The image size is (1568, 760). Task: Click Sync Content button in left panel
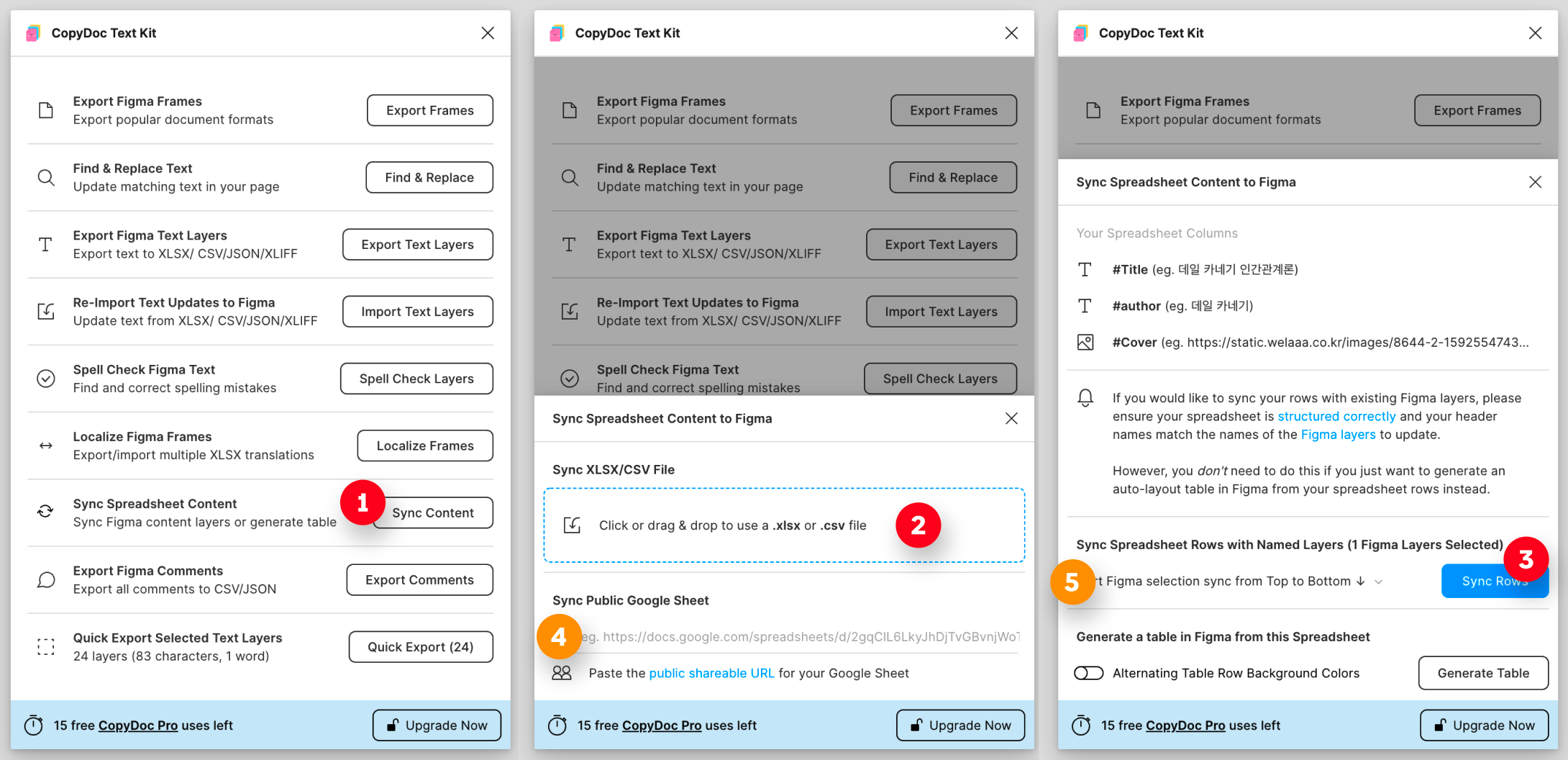pyautogui.click(x=433, y=512)
